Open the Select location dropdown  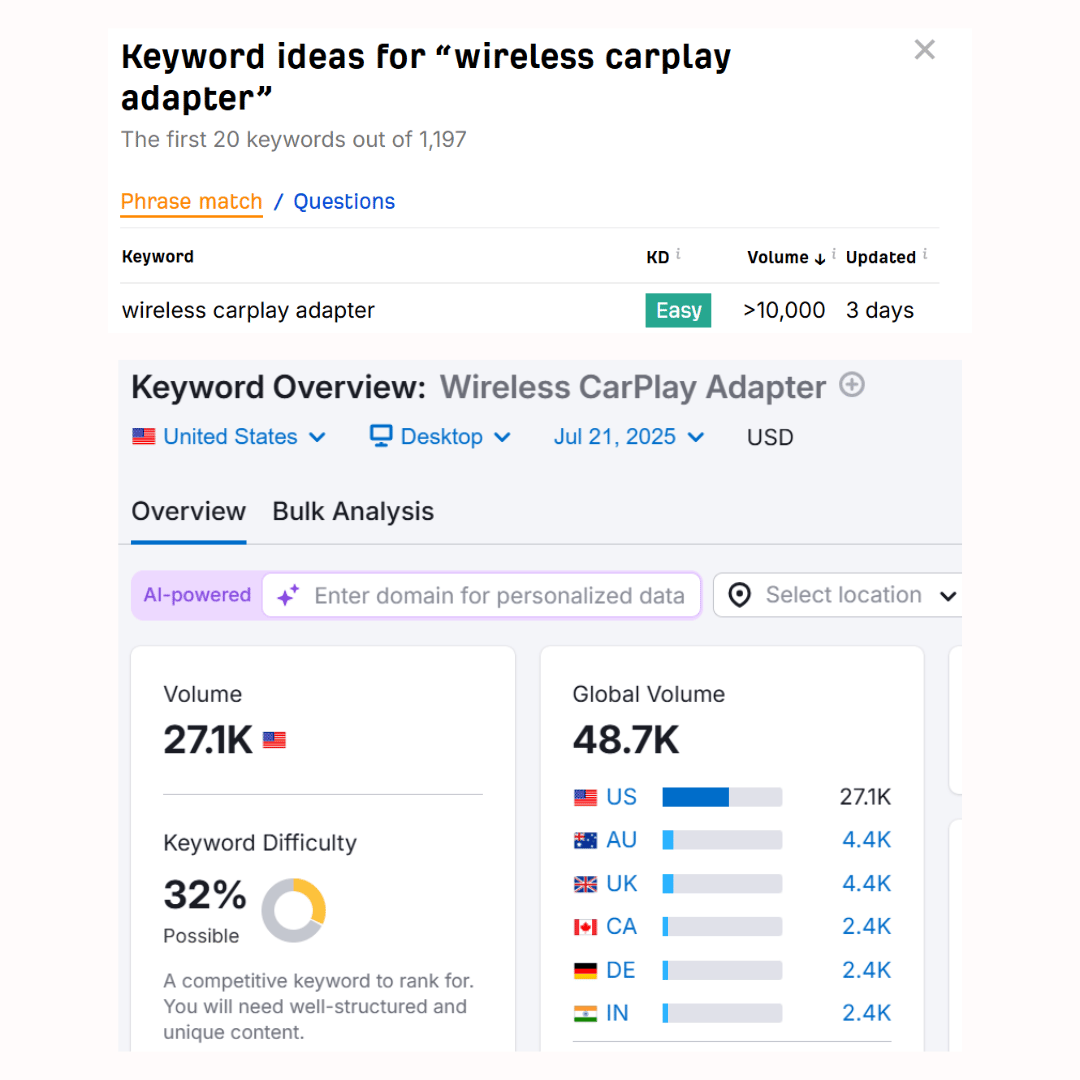tap(838, 595)
